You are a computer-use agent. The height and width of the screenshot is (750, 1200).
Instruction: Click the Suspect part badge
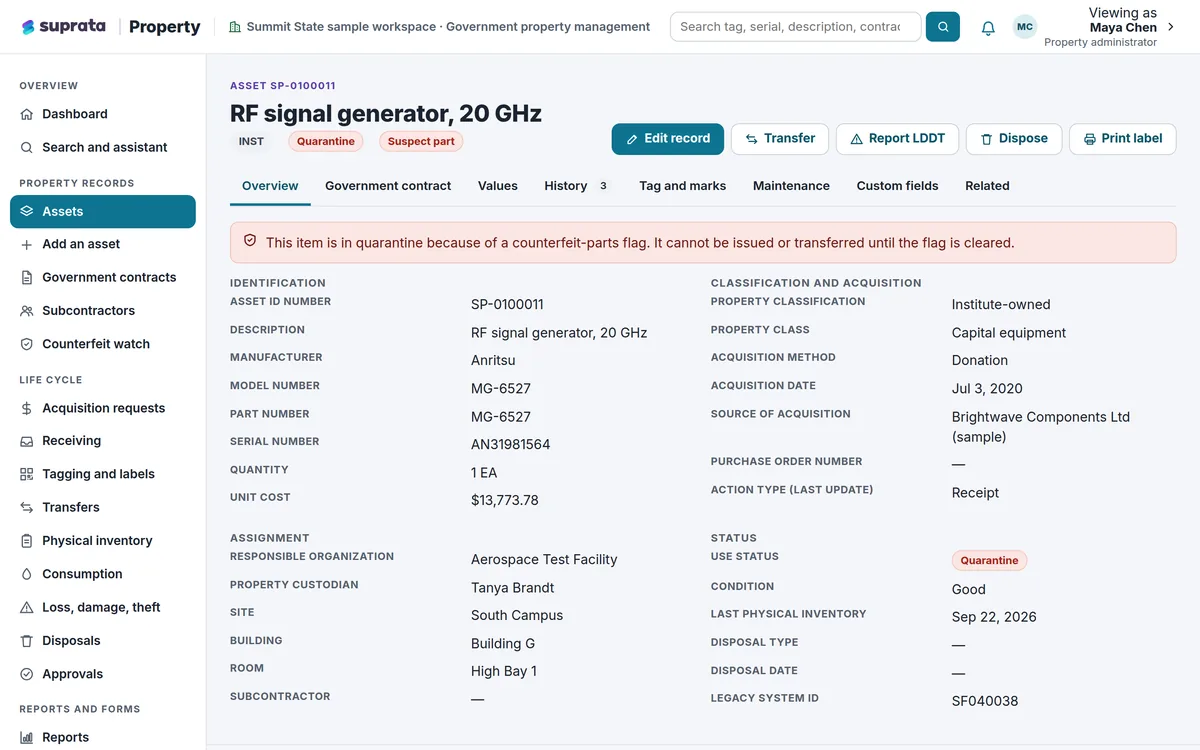pos(421,142)
